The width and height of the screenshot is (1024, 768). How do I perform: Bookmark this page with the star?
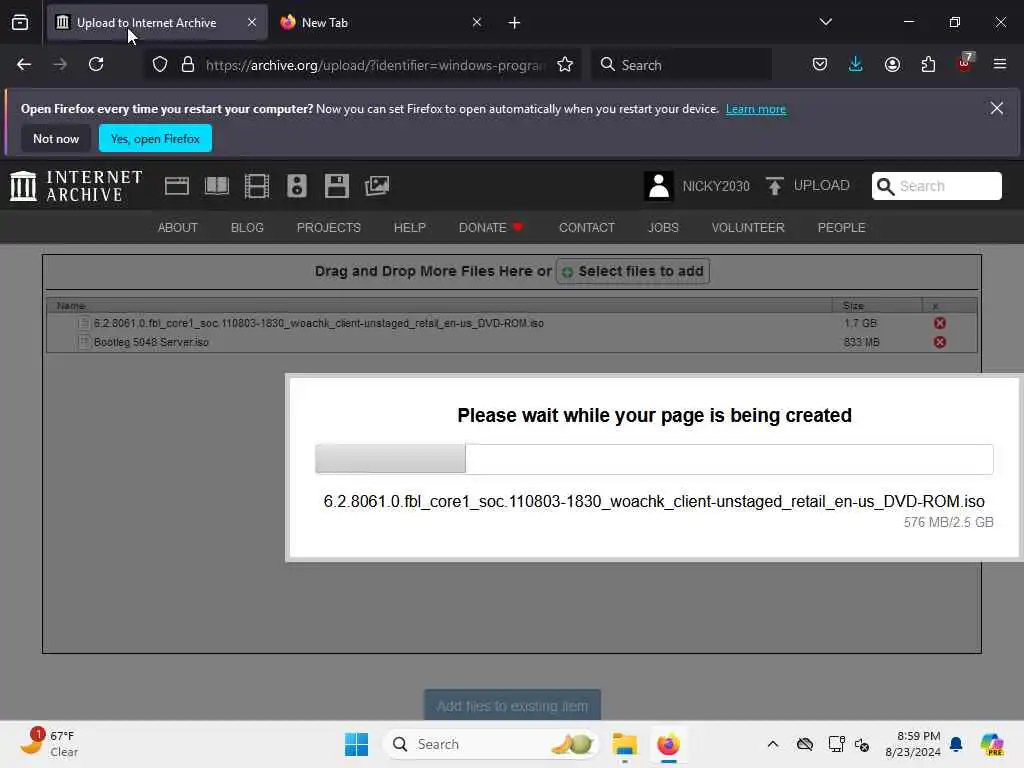[565, 65]
